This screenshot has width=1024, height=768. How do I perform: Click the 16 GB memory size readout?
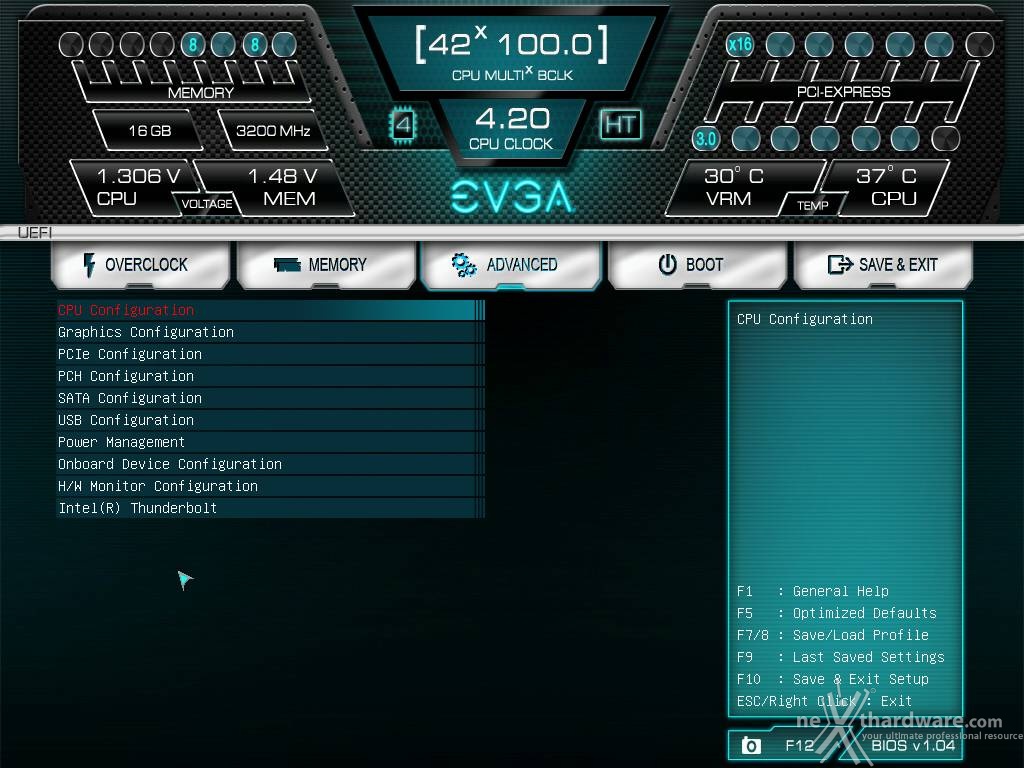coord(150,131)
